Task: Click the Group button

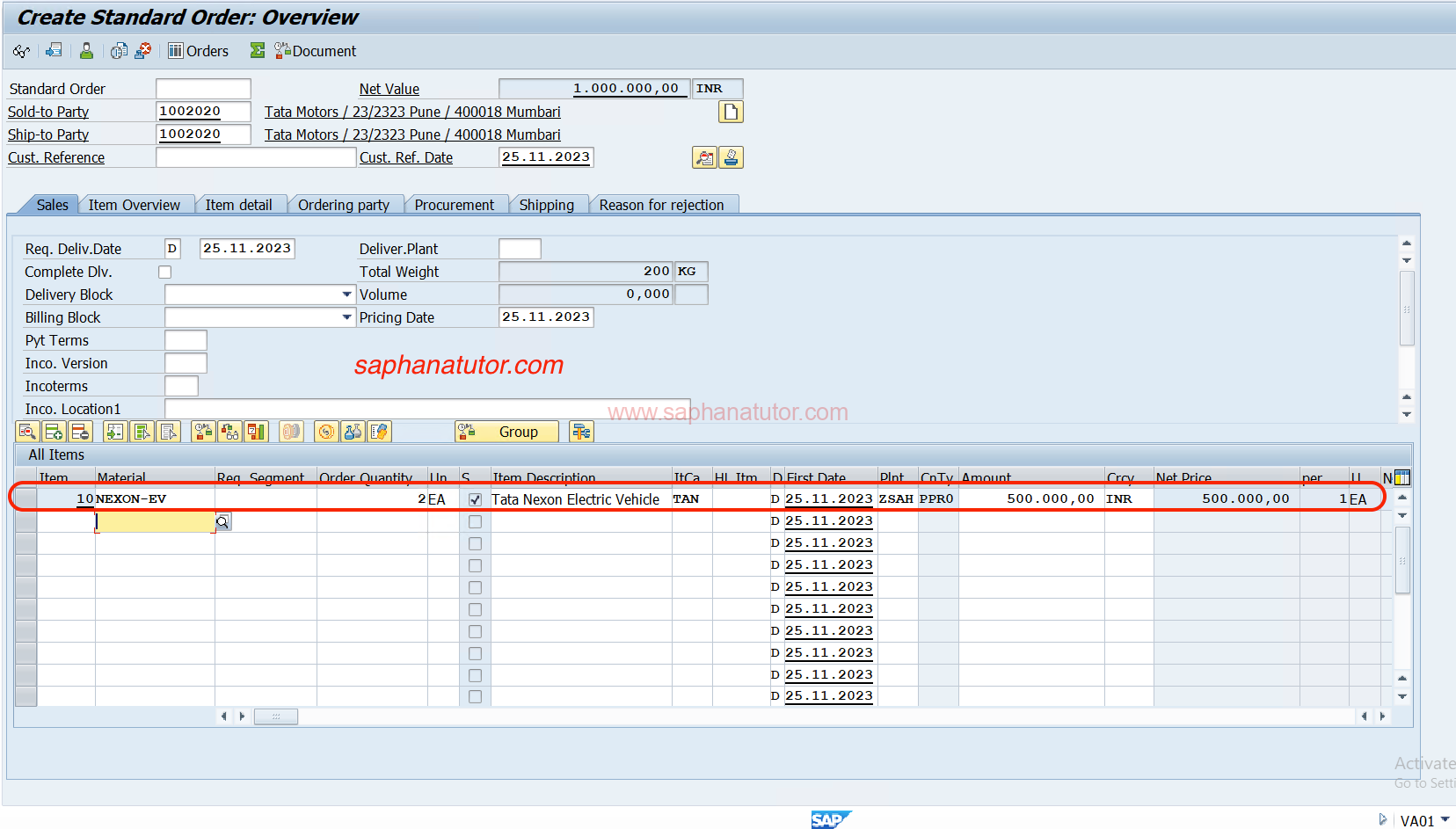Action: (x=507, y=432)
